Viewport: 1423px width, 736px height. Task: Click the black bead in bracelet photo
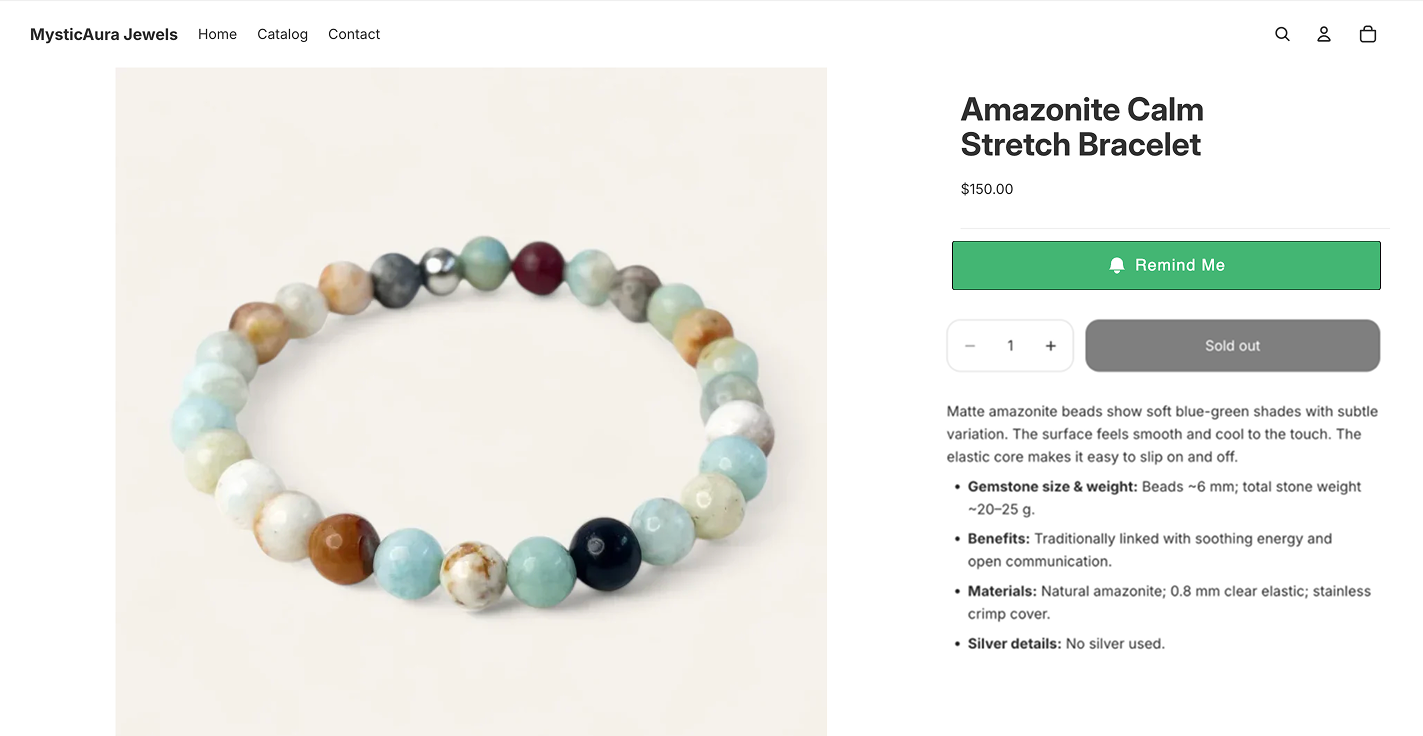coord(605,553)
